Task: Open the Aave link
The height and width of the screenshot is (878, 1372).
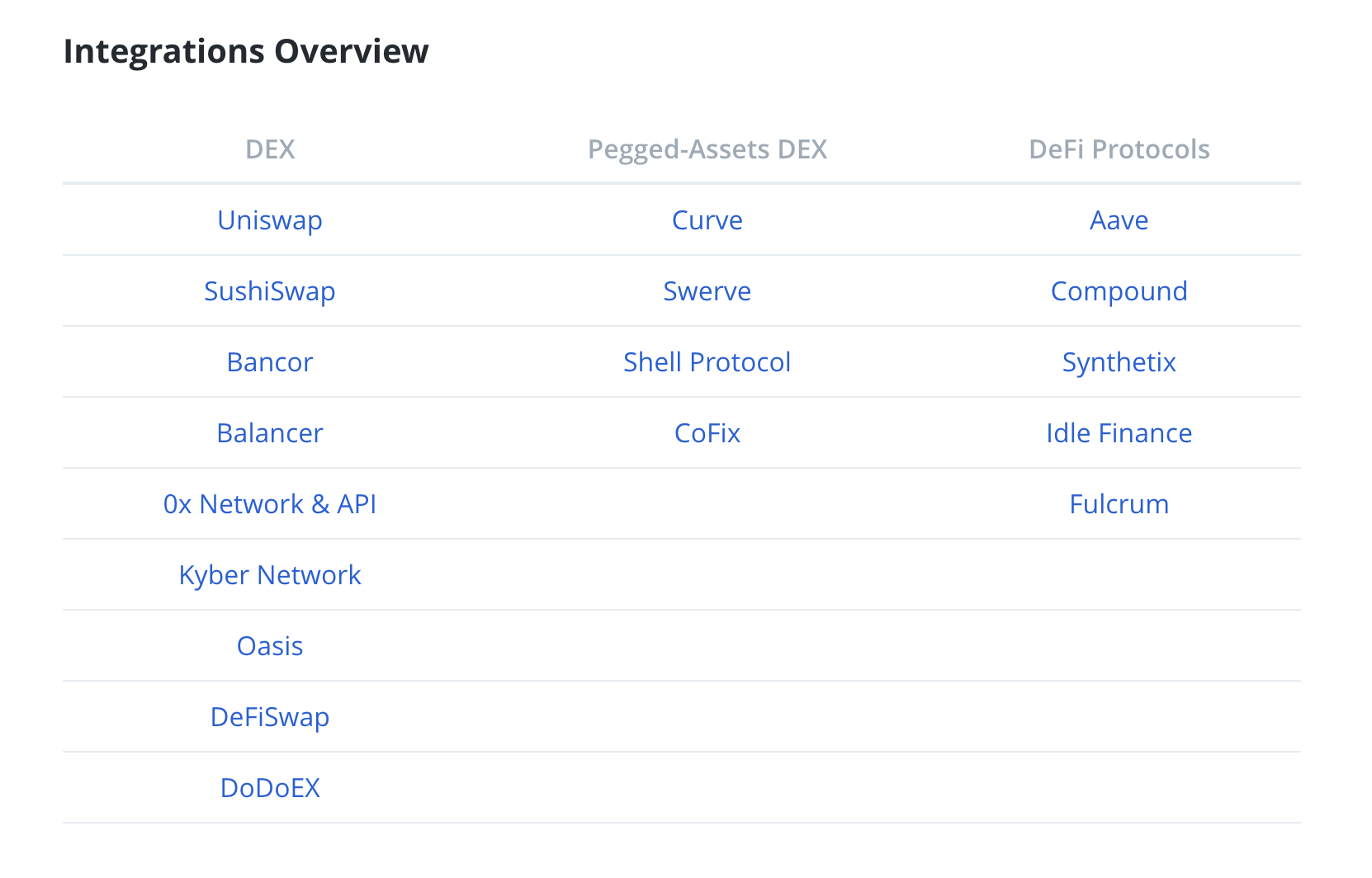Action: point(1119,220)
